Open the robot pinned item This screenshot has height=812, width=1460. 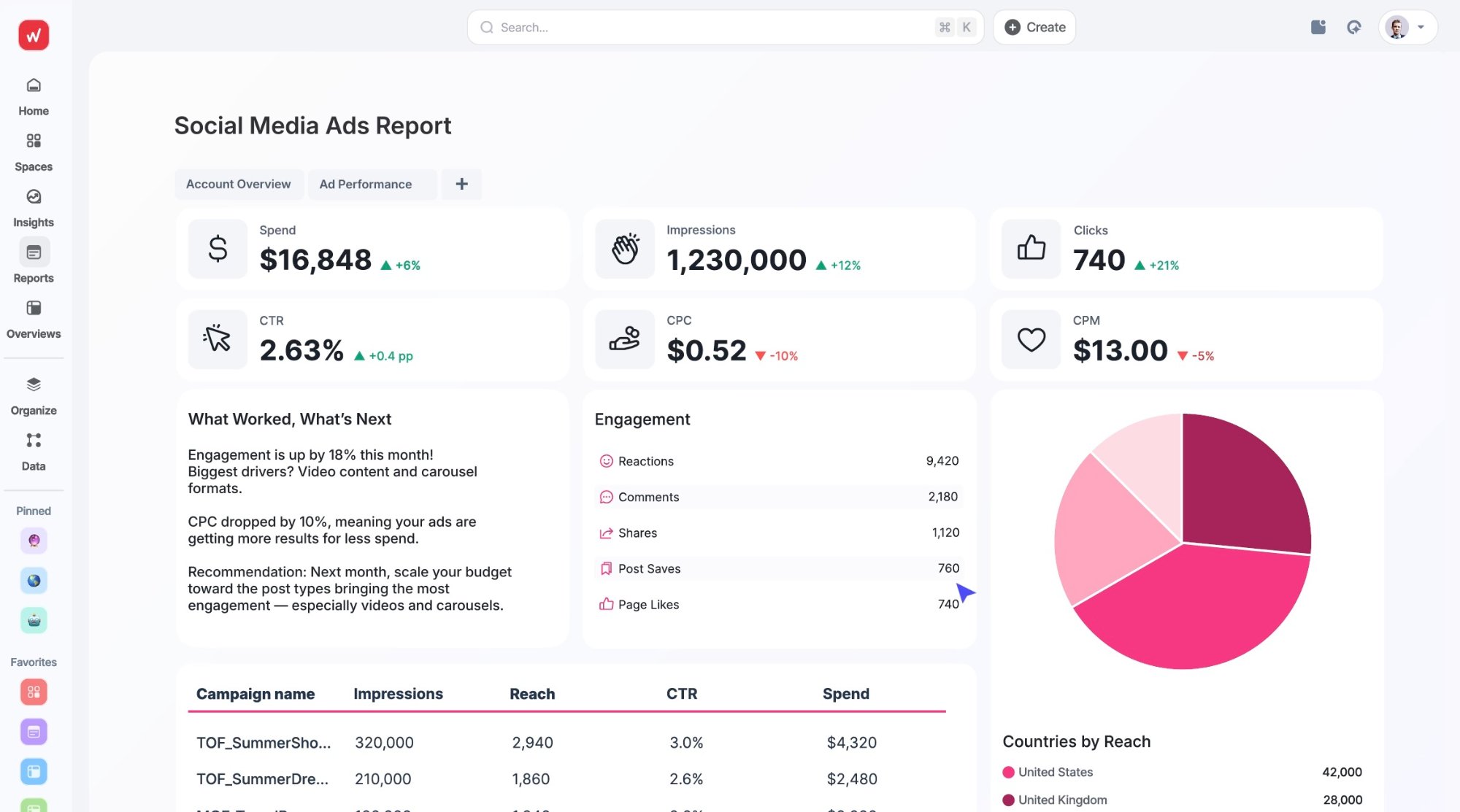(34, 620)
